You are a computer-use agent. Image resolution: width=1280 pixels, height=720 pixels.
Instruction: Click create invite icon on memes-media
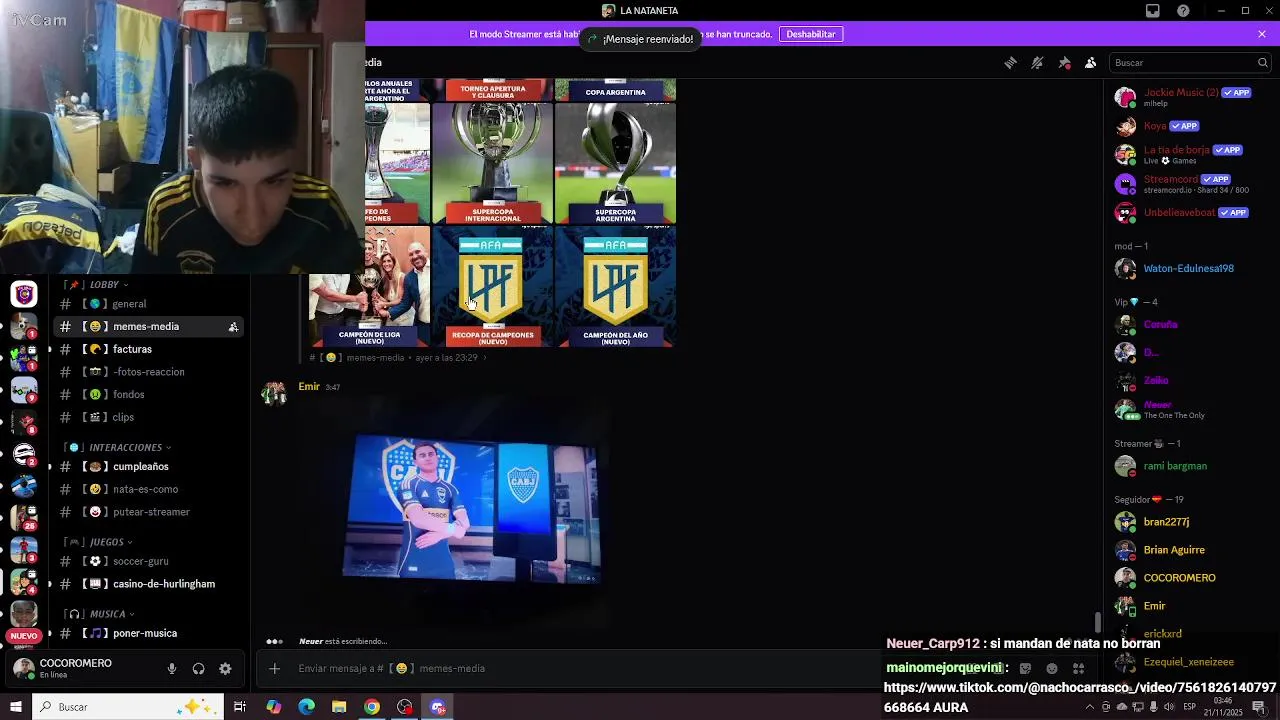click(233, 327)
